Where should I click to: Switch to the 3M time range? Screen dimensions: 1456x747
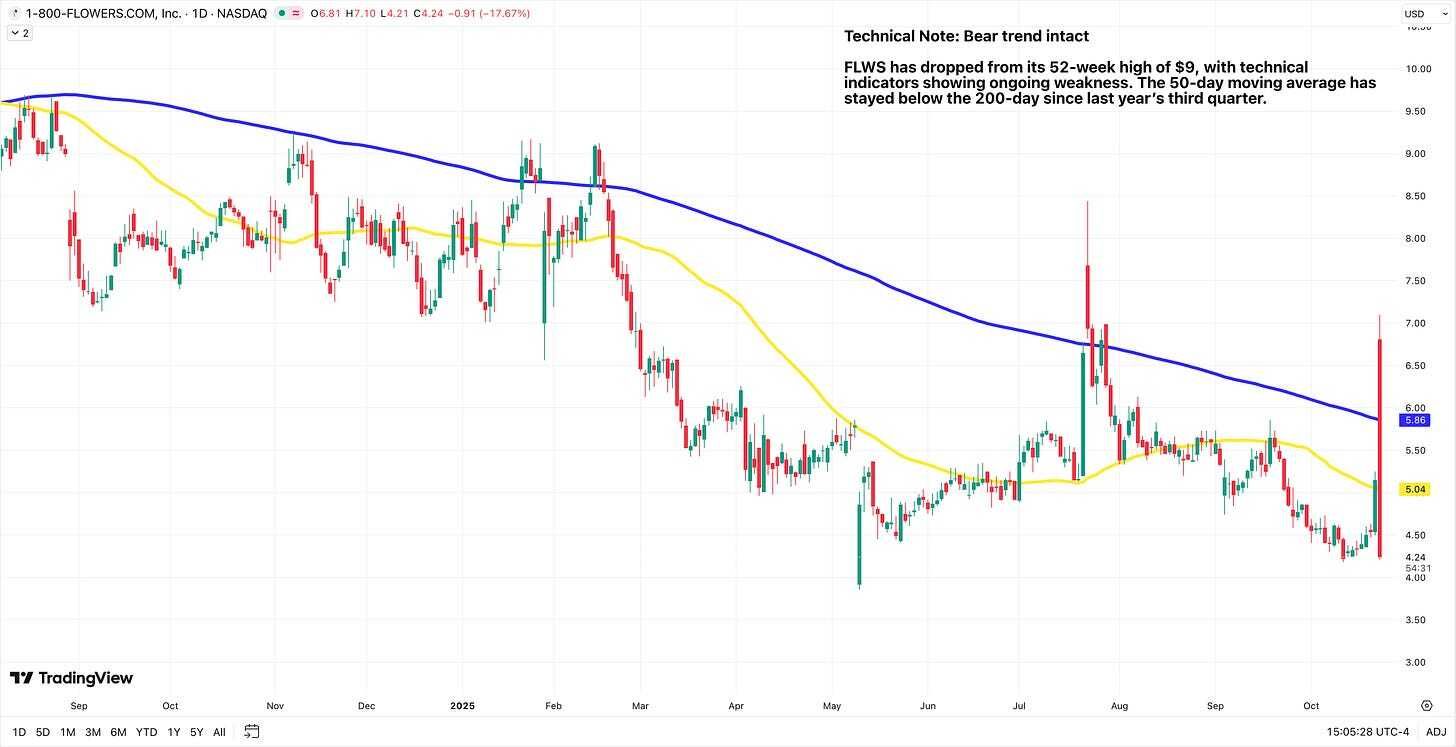pos(93,732)
